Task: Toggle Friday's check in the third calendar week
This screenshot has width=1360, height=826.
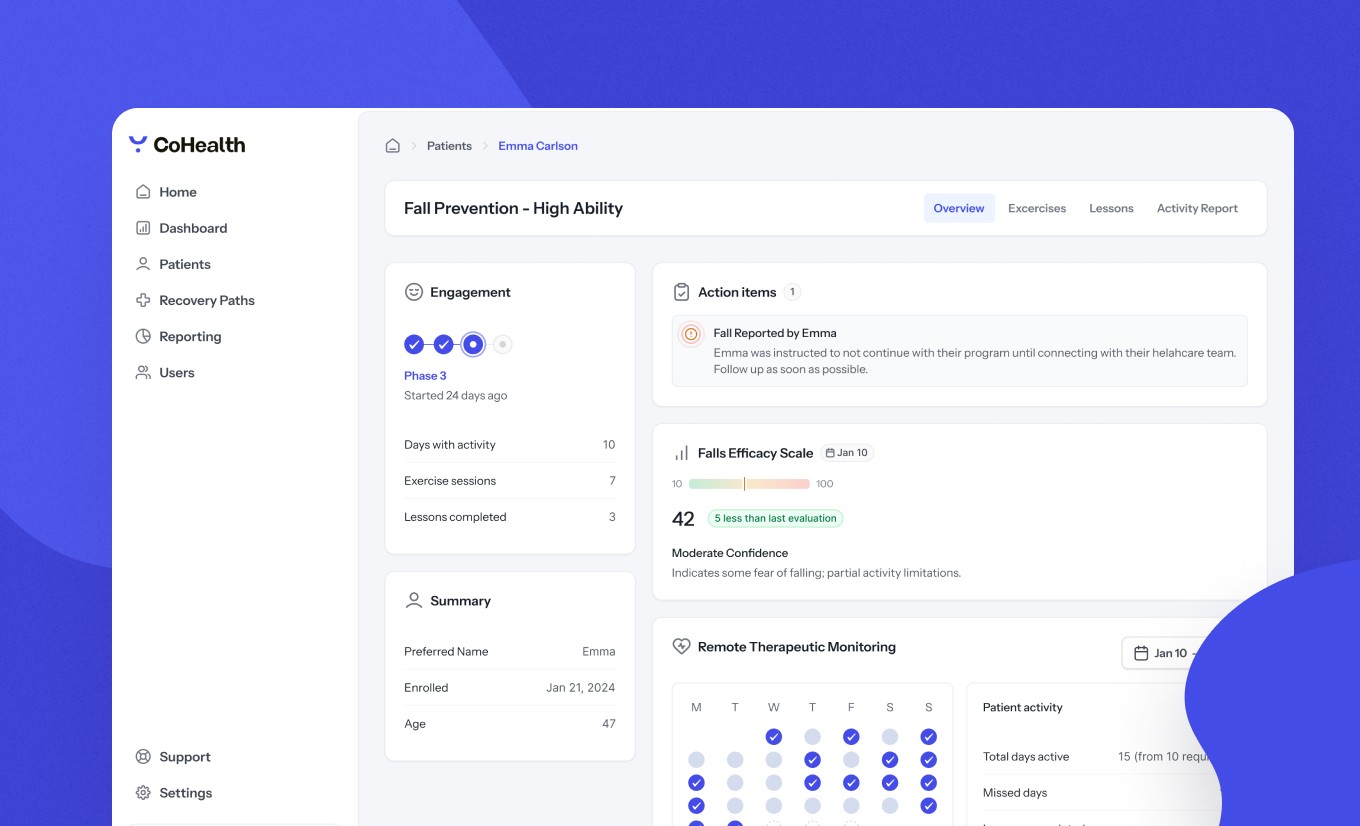Action: coord(851,783)
